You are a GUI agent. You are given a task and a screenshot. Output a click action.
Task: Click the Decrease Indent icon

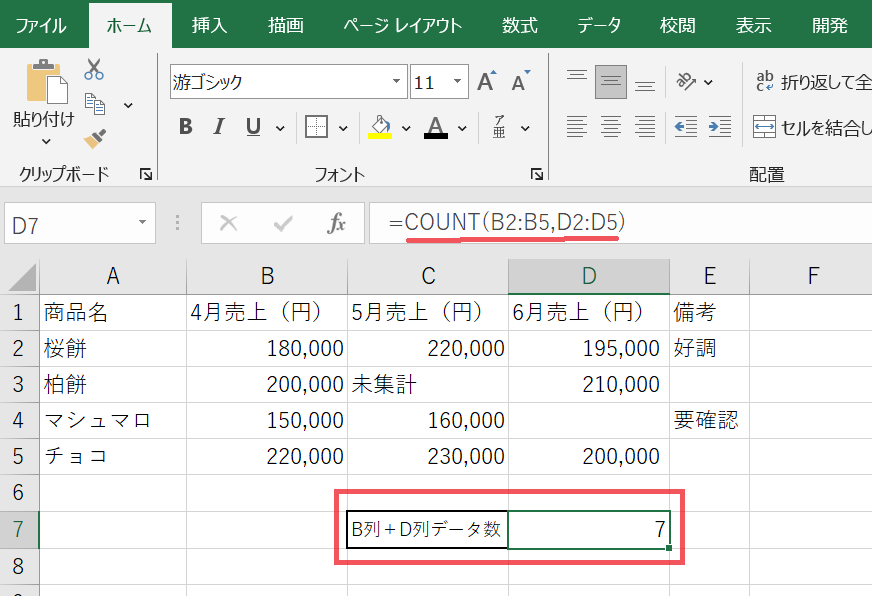click(685, 127)
